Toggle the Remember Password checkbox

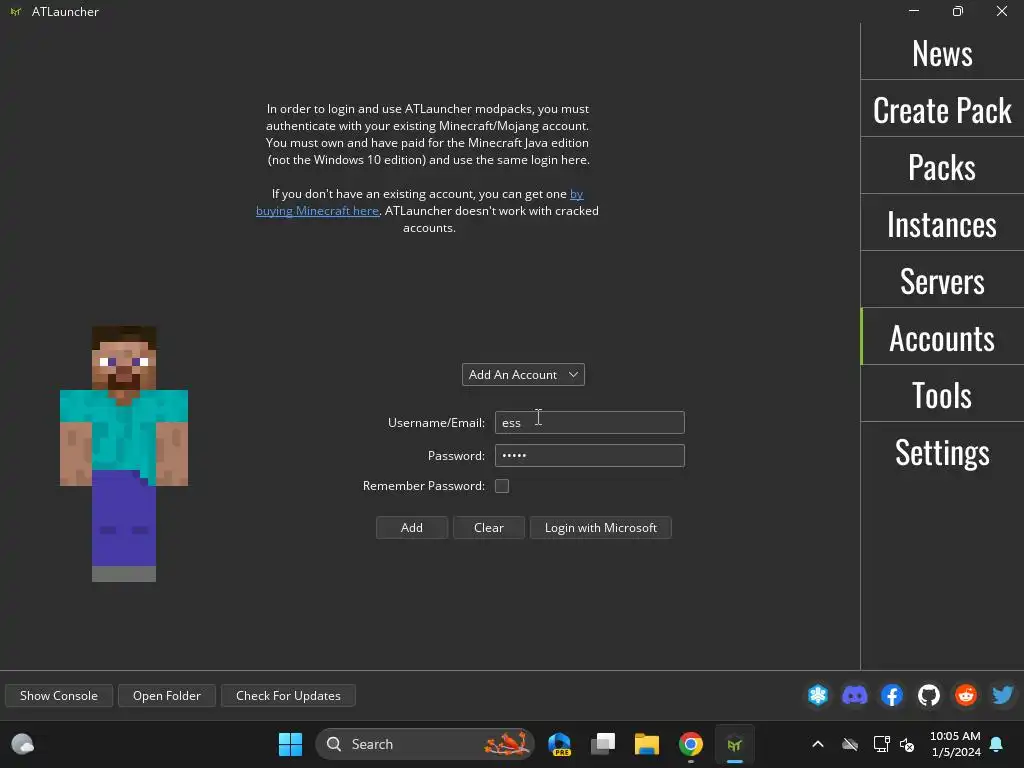click(x=502, y=486)
